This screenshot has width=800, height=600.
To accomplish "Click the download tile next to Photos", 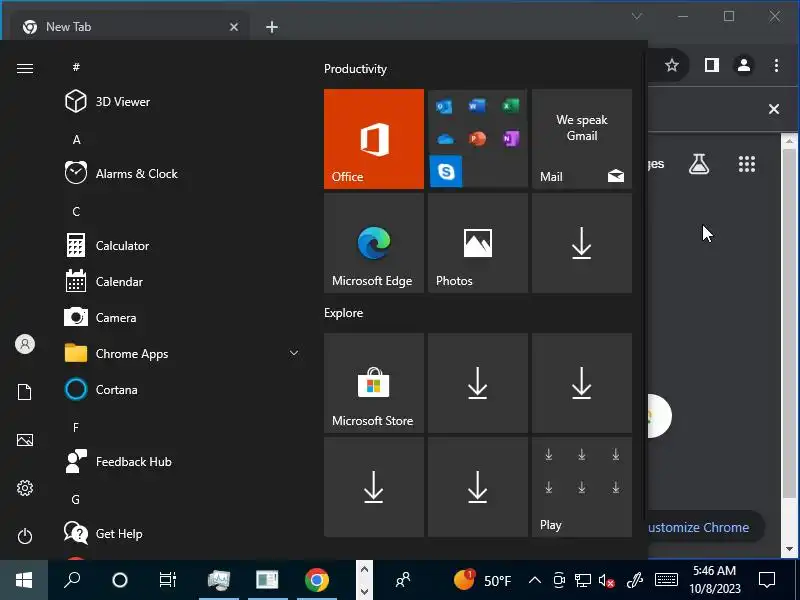I will pos(582,243).
